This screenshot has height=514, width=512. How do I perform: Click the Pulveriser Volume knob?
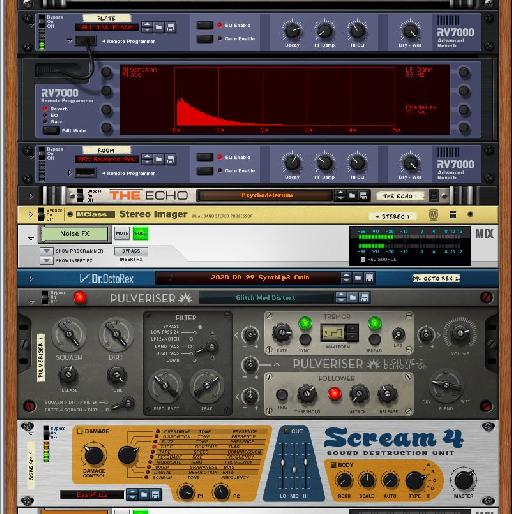(x=460, y=333)
